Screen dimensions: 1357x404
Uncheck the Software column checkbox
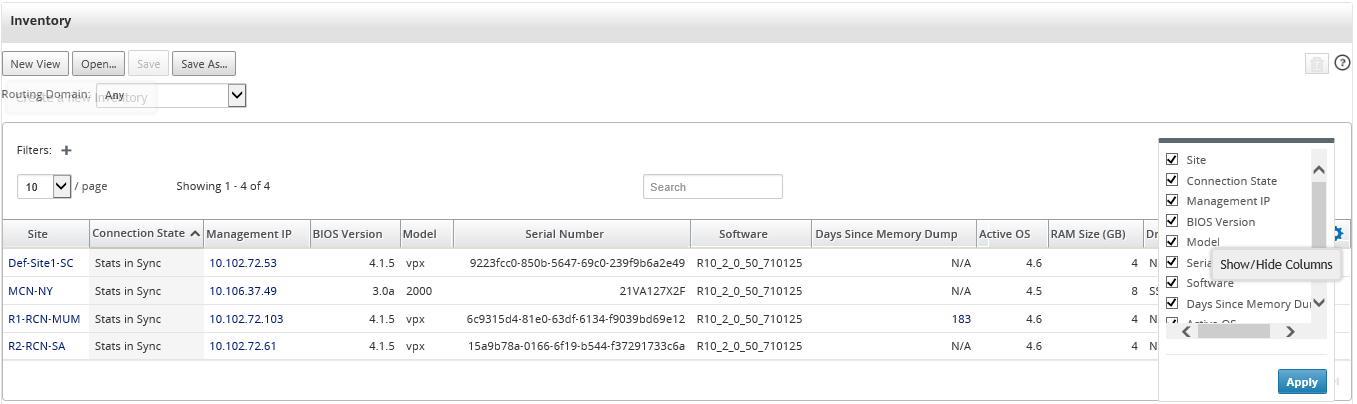point(1172,282)
